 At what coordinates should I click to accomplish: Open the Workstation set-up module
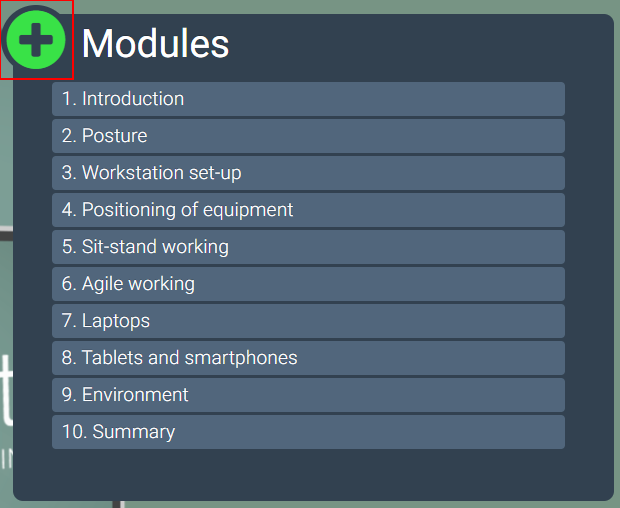tap(308, 173)
